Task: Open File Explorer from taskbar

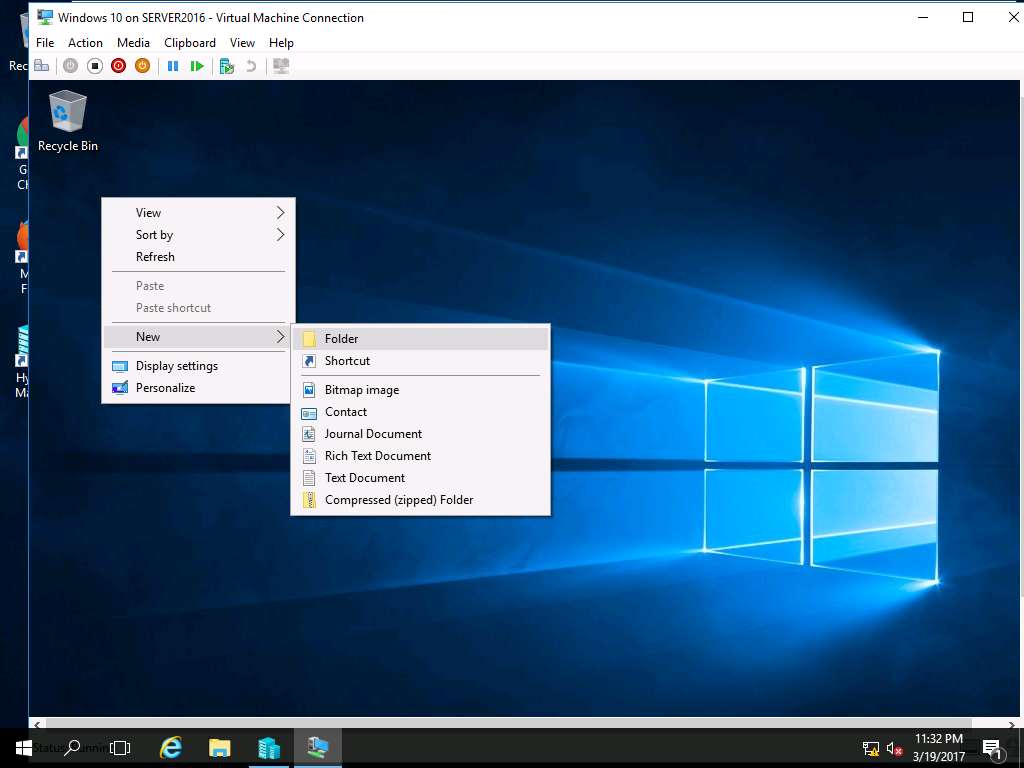Action: tap(219, 748)
